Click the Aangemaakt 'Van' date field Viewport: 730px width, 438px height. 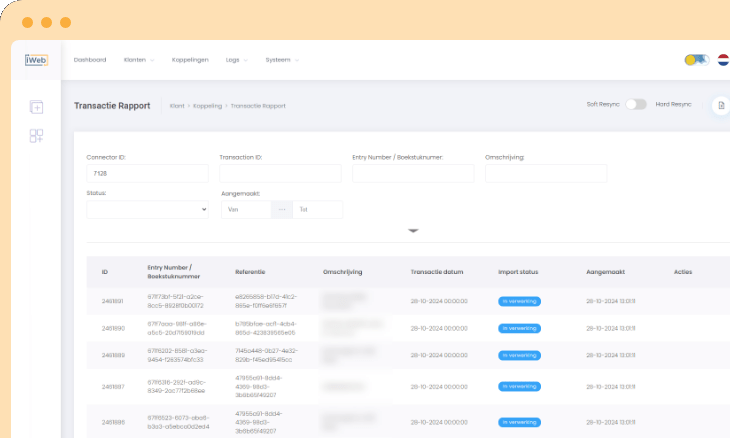pyautogui.click(x=246, y=210)
